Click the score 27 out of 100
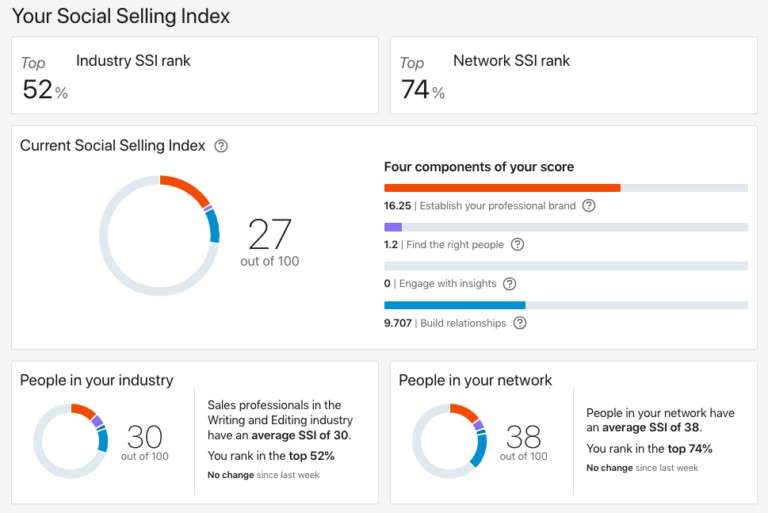 tap(269, 241)
